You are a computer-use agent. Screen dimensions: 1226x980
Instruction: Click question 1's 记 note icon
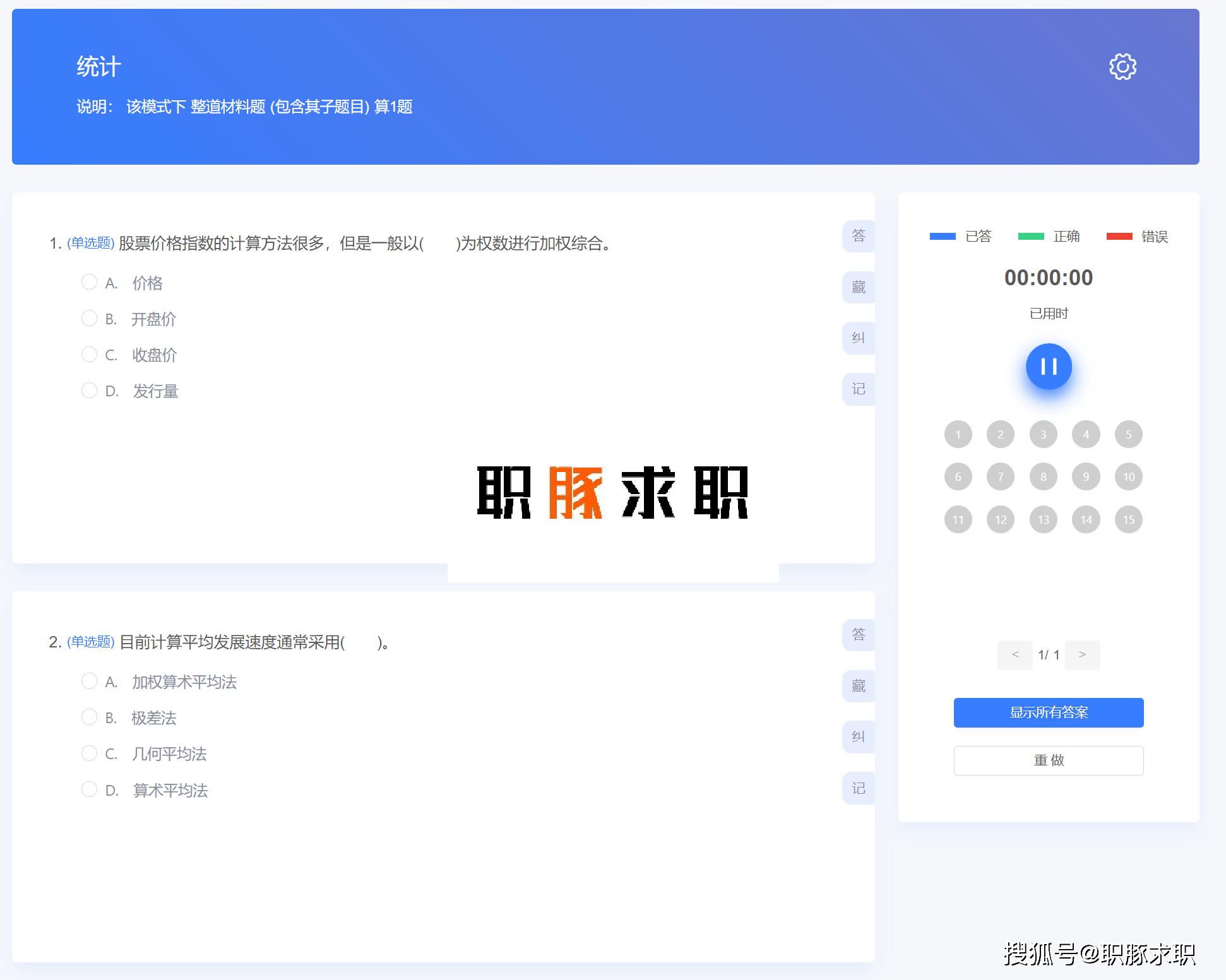tap(859, 389)
